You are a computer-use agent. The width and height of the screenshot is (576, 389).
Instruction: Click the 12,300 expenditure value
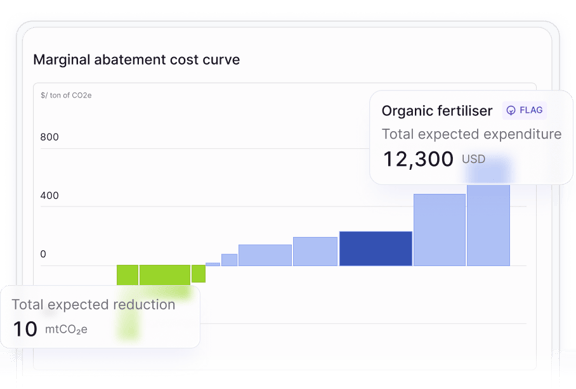coord(418,159)
